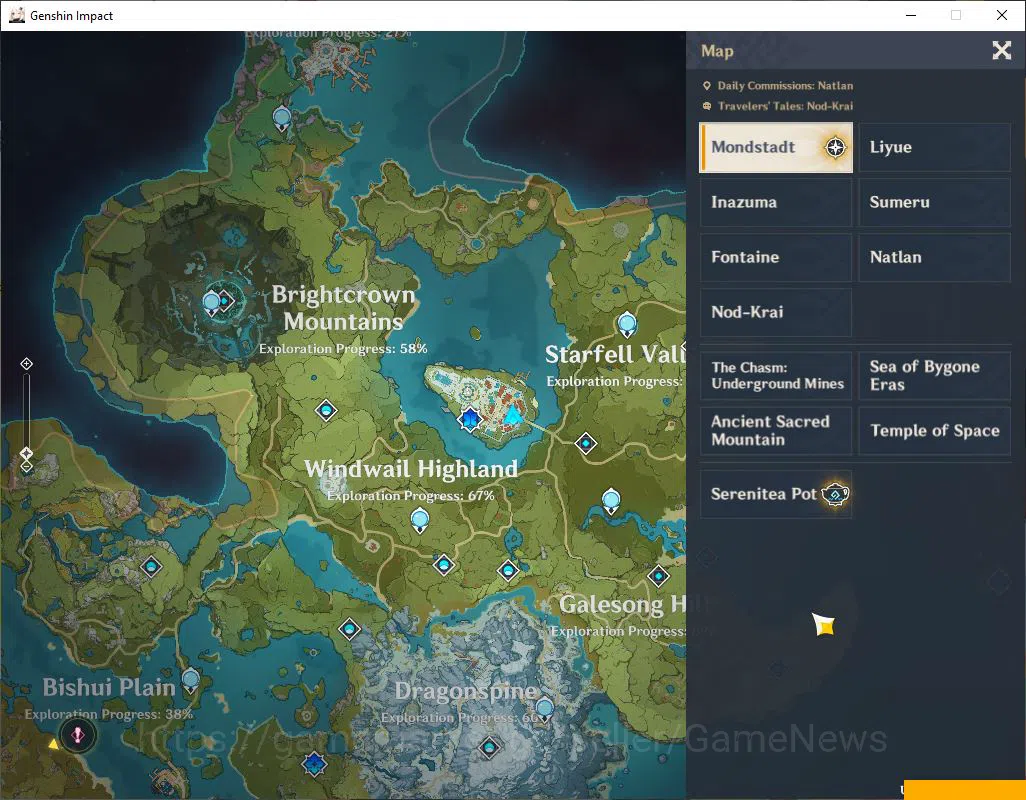Click the yellow triangle beside the quest marker
This screenshot has width=1026, height=800.
(53, 744)
